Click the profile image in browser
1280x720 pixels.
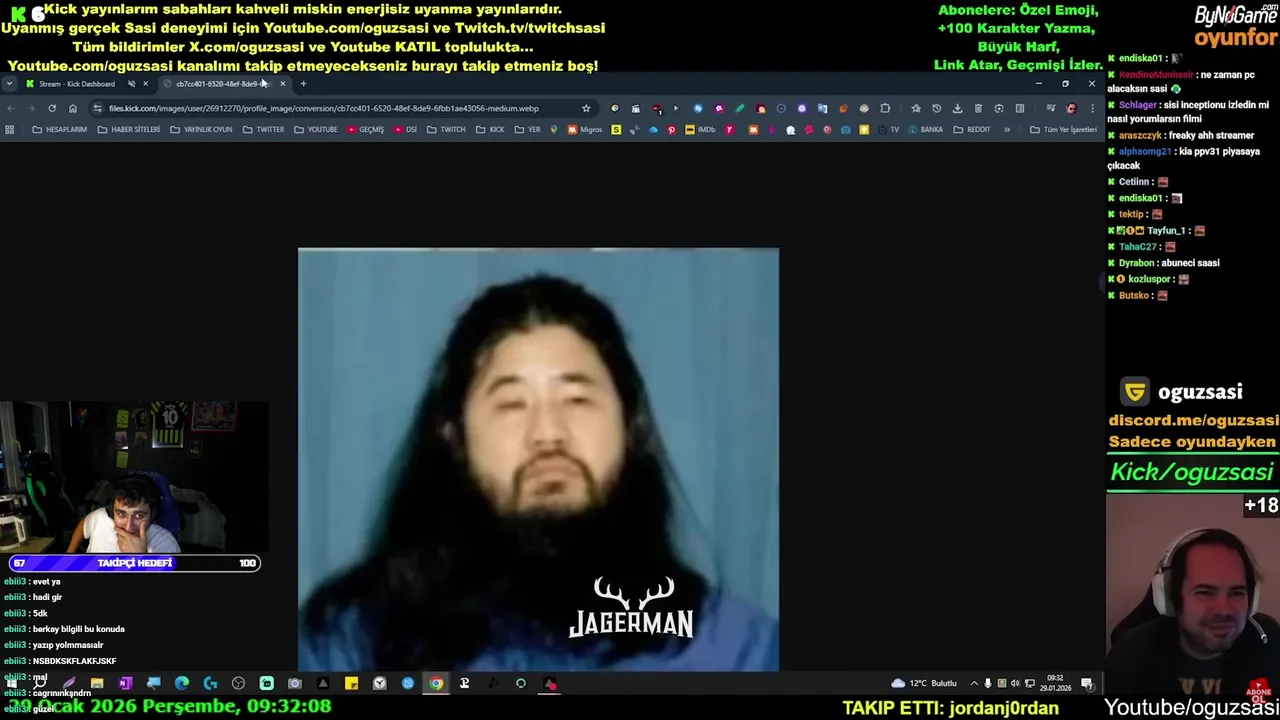point(538,459)
